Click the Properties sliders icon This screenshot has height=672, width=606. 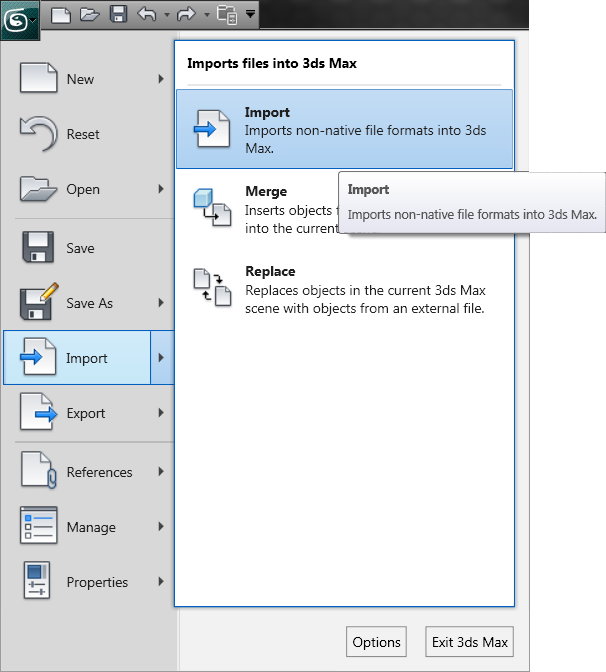[37, 580]
